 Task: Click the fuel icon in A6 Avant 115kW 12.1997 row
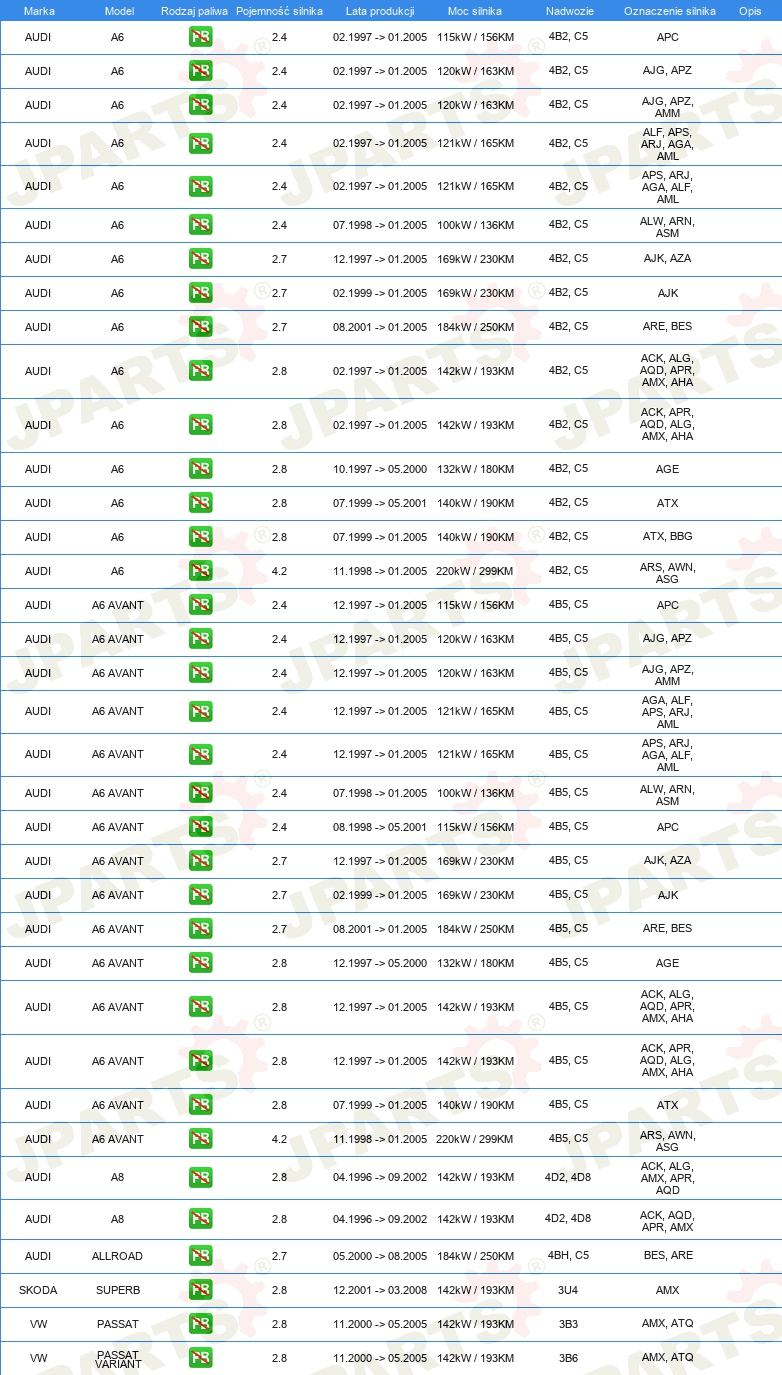201,605
